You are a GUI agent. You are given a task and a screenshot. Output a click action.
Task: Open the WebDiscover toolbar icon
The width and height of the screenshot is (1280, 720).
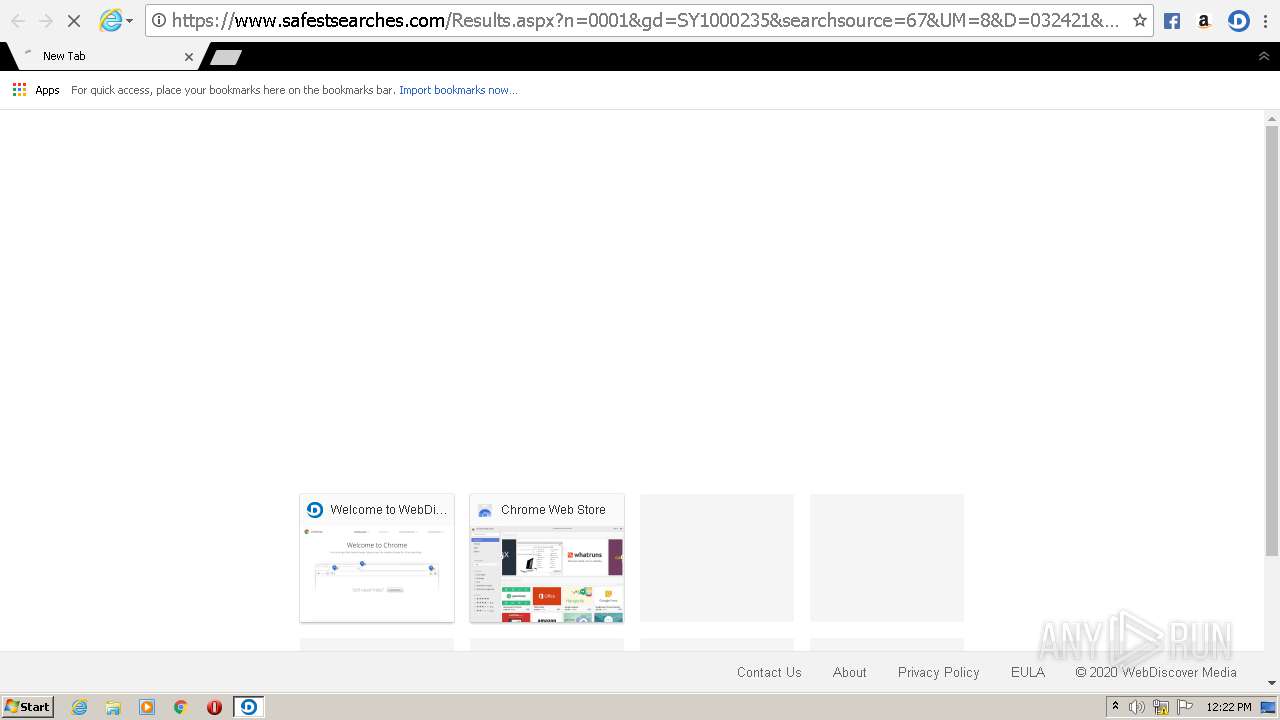click(1238, 21)
